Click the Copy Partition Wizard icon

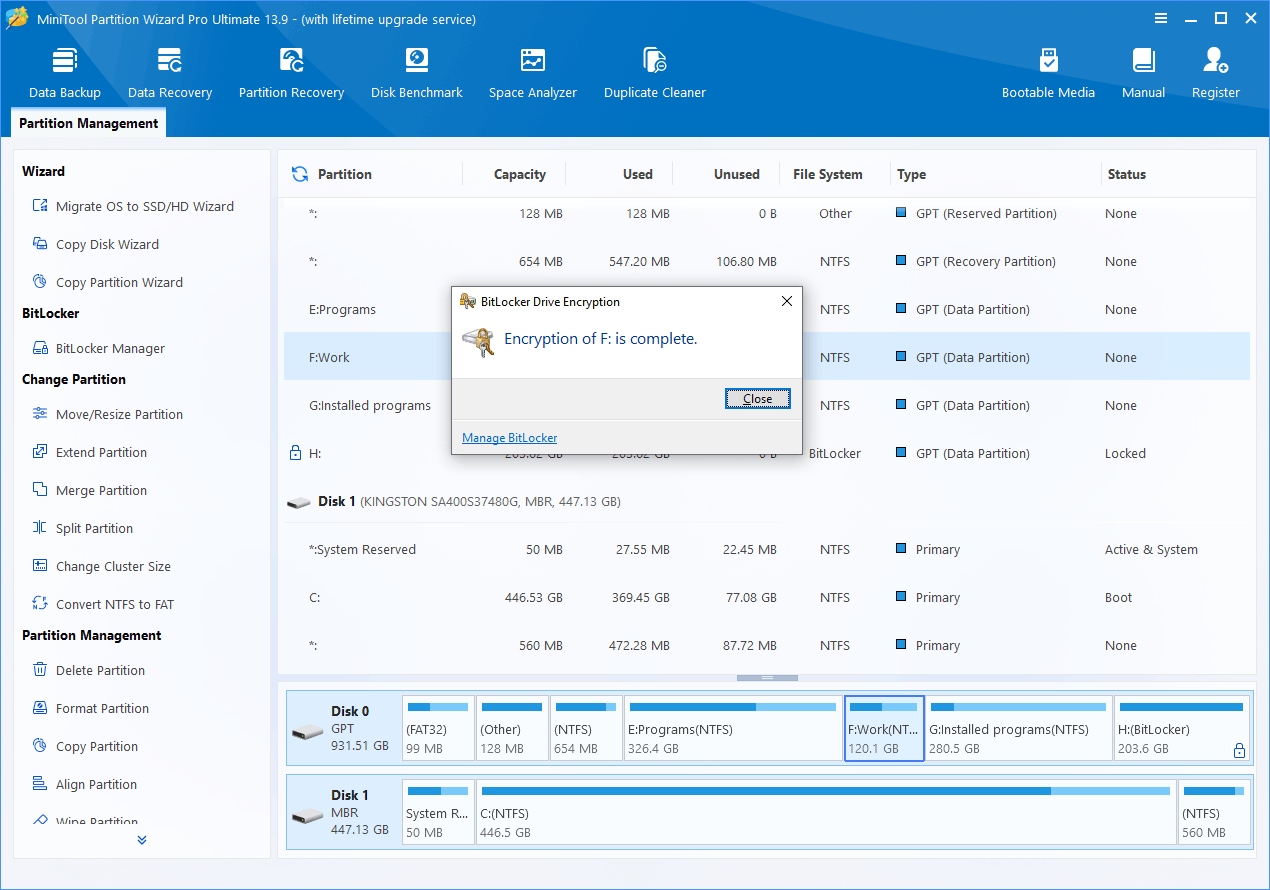(x=40, y=282)
